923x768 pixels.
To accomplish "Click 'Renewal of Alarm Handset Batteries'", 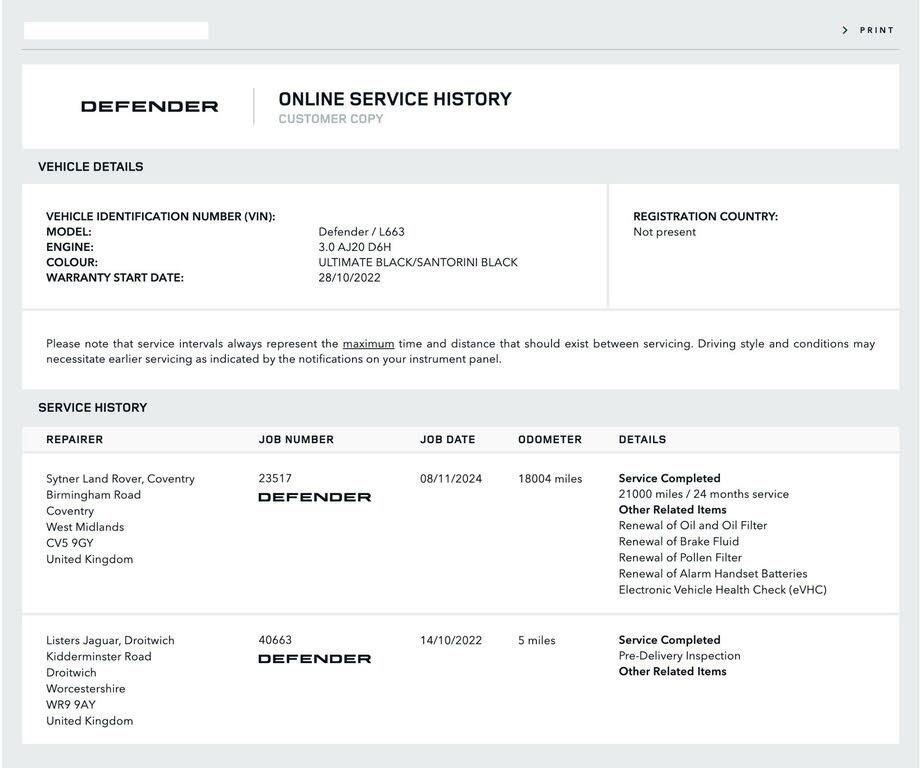I will click(713, 574).
